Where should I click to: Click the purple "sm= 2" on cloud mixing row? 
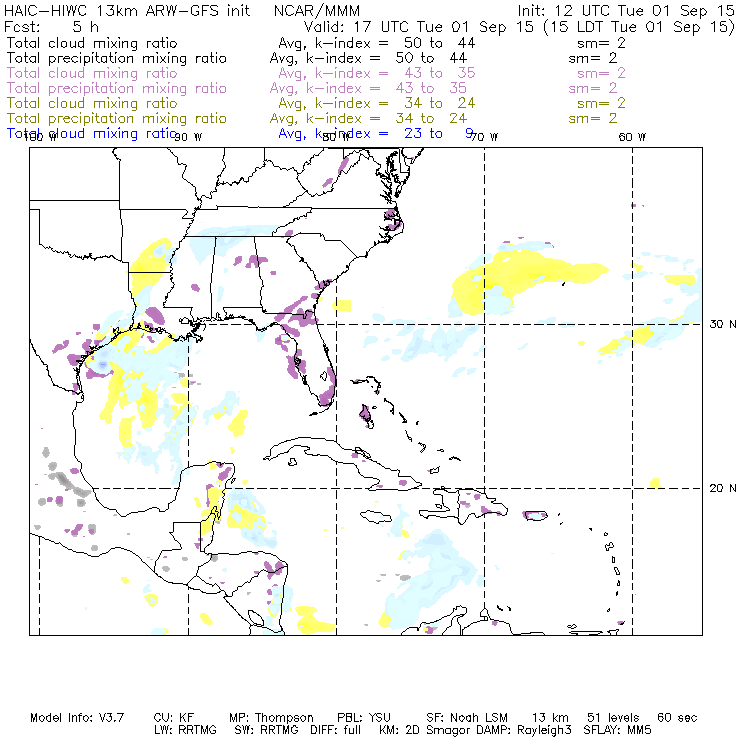(601, 73)
